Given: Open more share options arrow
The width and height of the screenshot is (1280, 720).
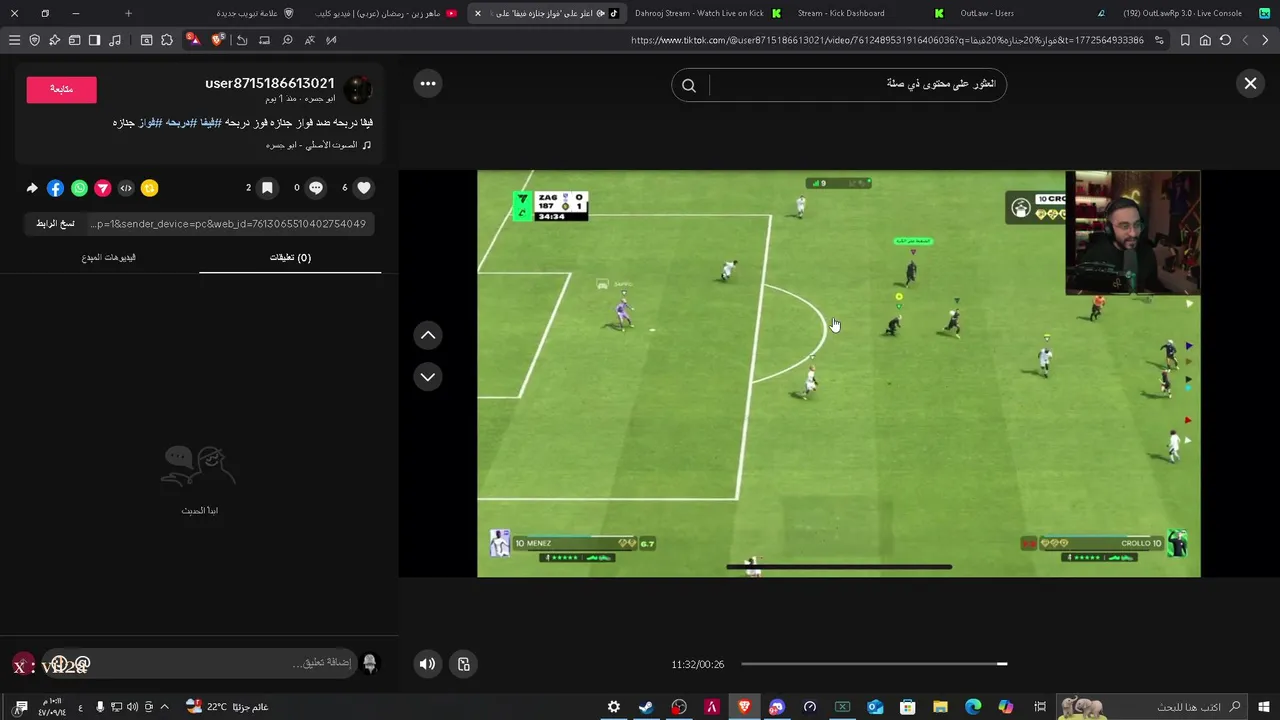Looking at the screenshot, I should pos(32,188).
